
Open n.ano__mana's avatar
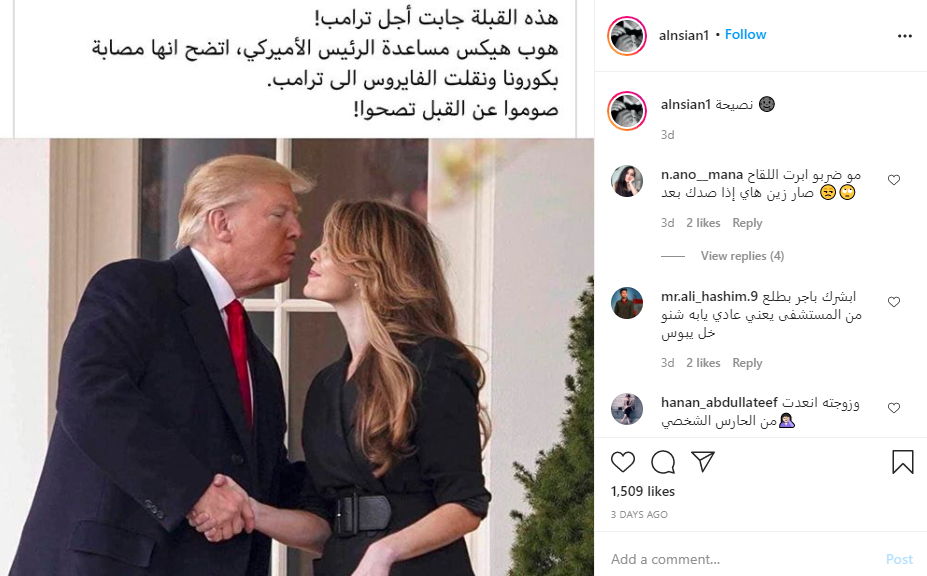pos(627,181)
